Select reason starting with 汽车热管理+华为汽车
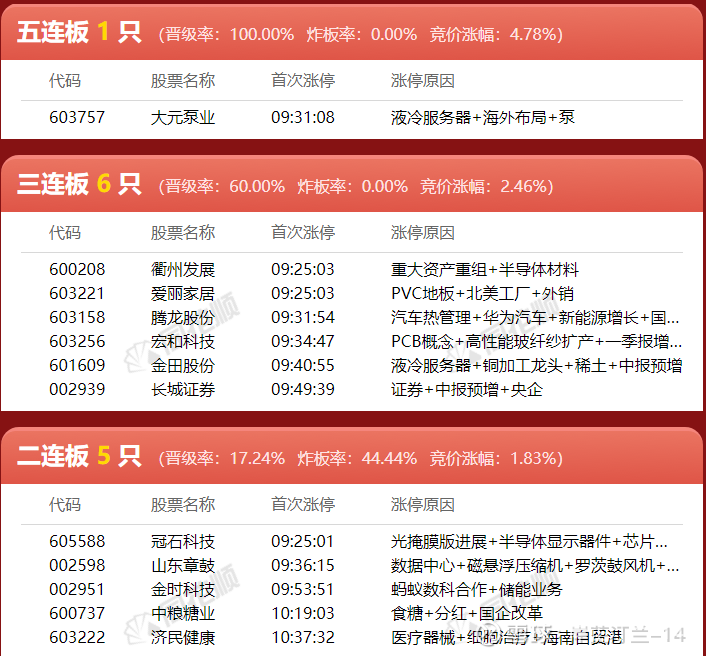 tap(535, 317)
